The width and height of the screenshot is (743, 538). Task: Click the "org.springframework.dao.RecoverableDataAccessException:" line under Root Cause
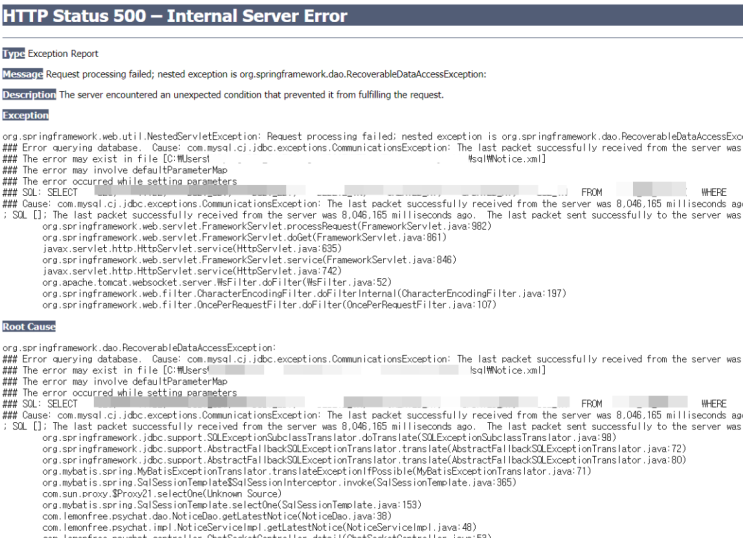(139, 348)
